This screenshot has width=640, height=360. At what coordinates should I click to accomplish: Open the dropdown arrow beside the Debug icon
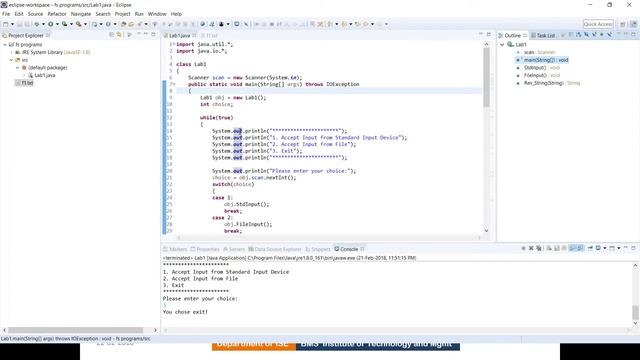pos(43,24)
